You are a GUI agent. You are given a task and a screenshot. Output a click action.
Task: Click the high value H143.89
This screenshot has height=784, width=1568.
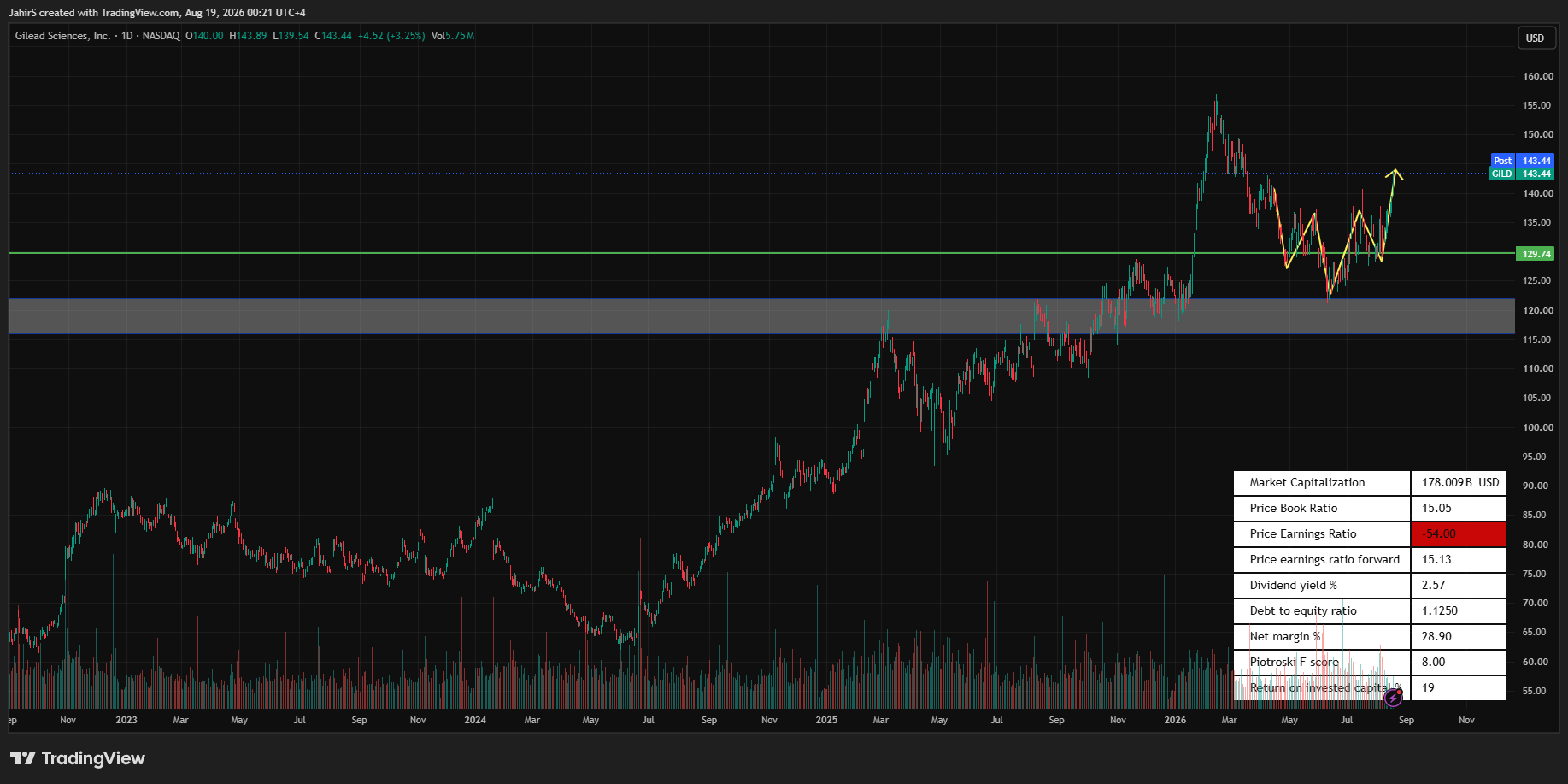coord(248,36)
